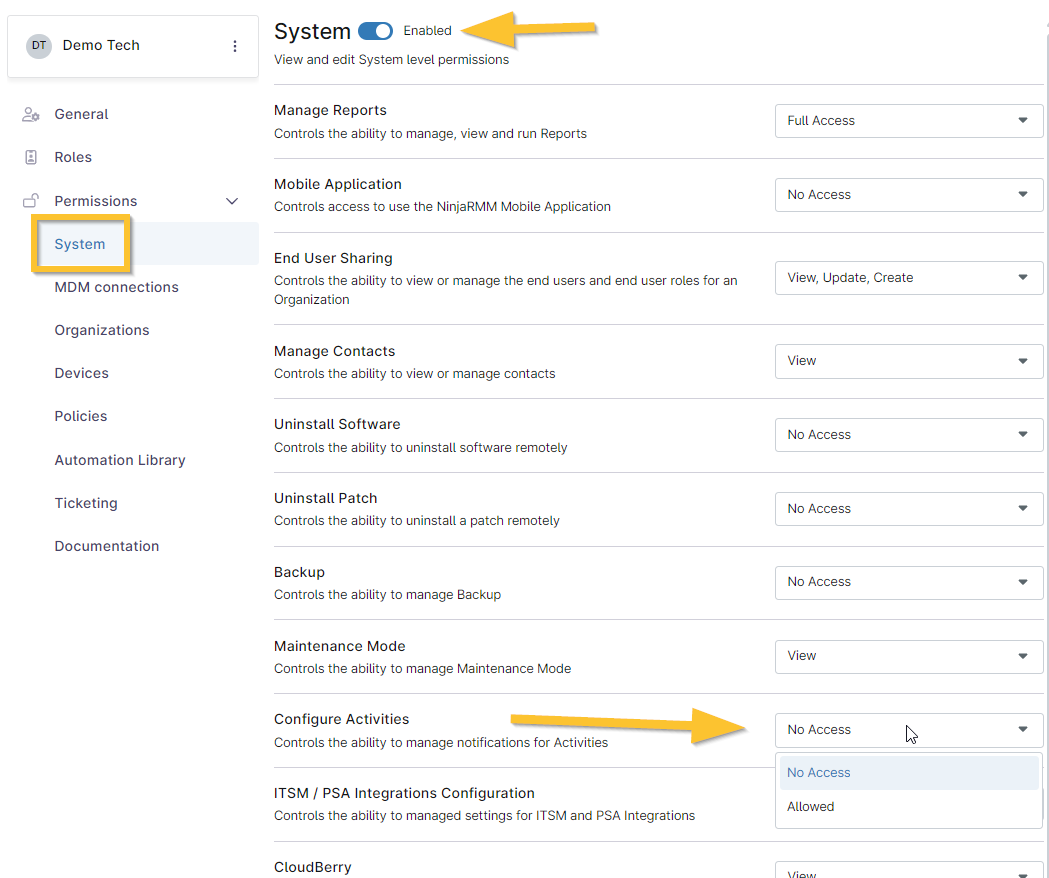This screenshot has height=878, width=1049.
Task: Go to Organizations permissions
Action: click(x=102, y=330)
